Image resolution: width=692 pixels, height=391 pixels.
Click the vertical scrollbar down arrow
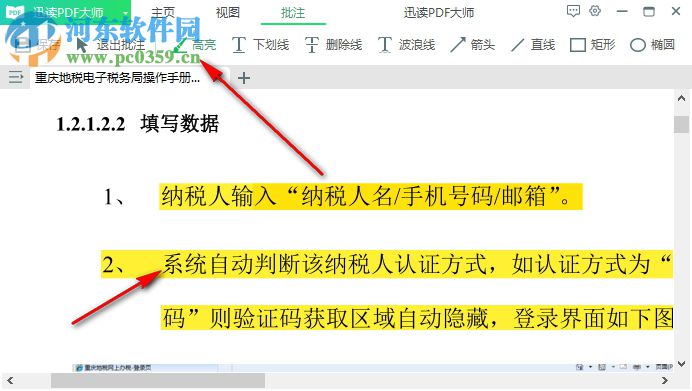(681, 364)
